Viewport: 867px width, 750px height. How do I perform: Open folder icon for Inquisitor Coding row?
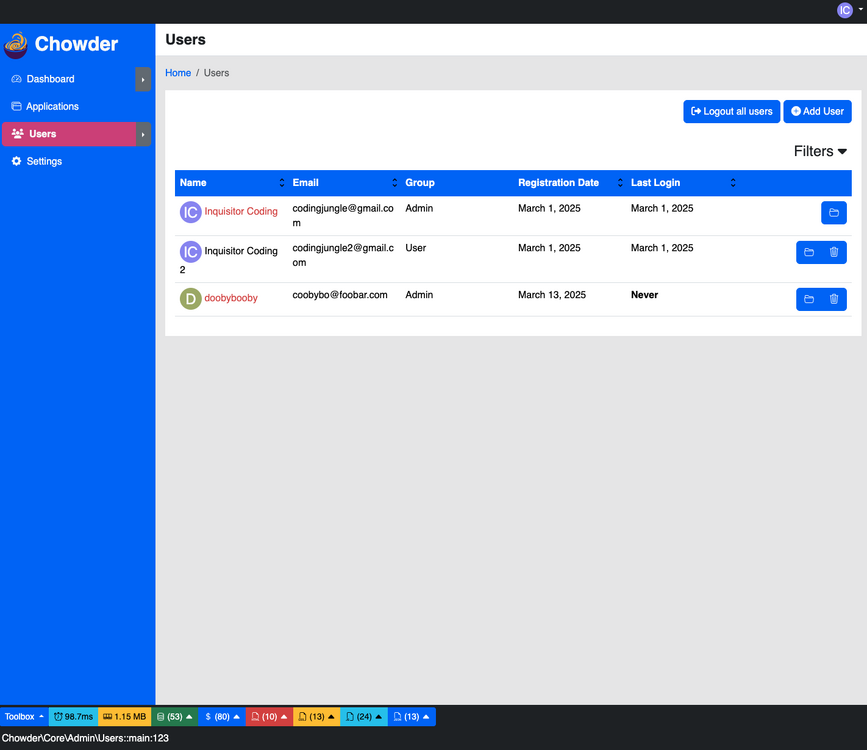click(833, 213)
